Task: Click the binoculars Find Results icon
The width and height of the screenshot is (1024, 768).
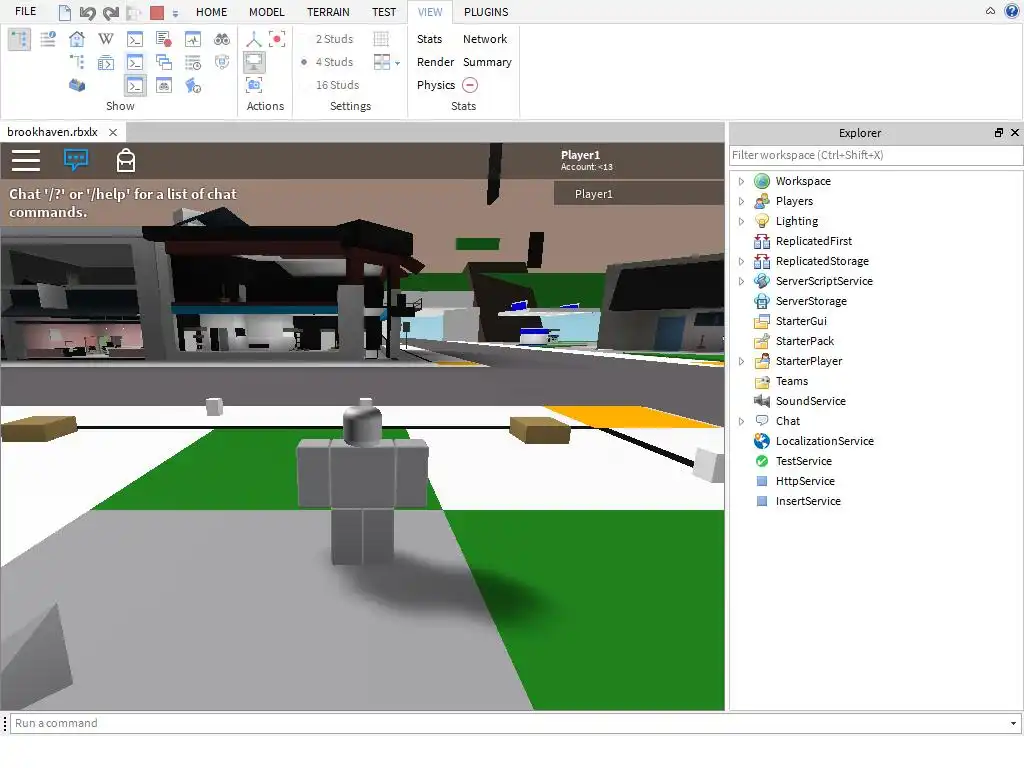Action: coord(222,39)
